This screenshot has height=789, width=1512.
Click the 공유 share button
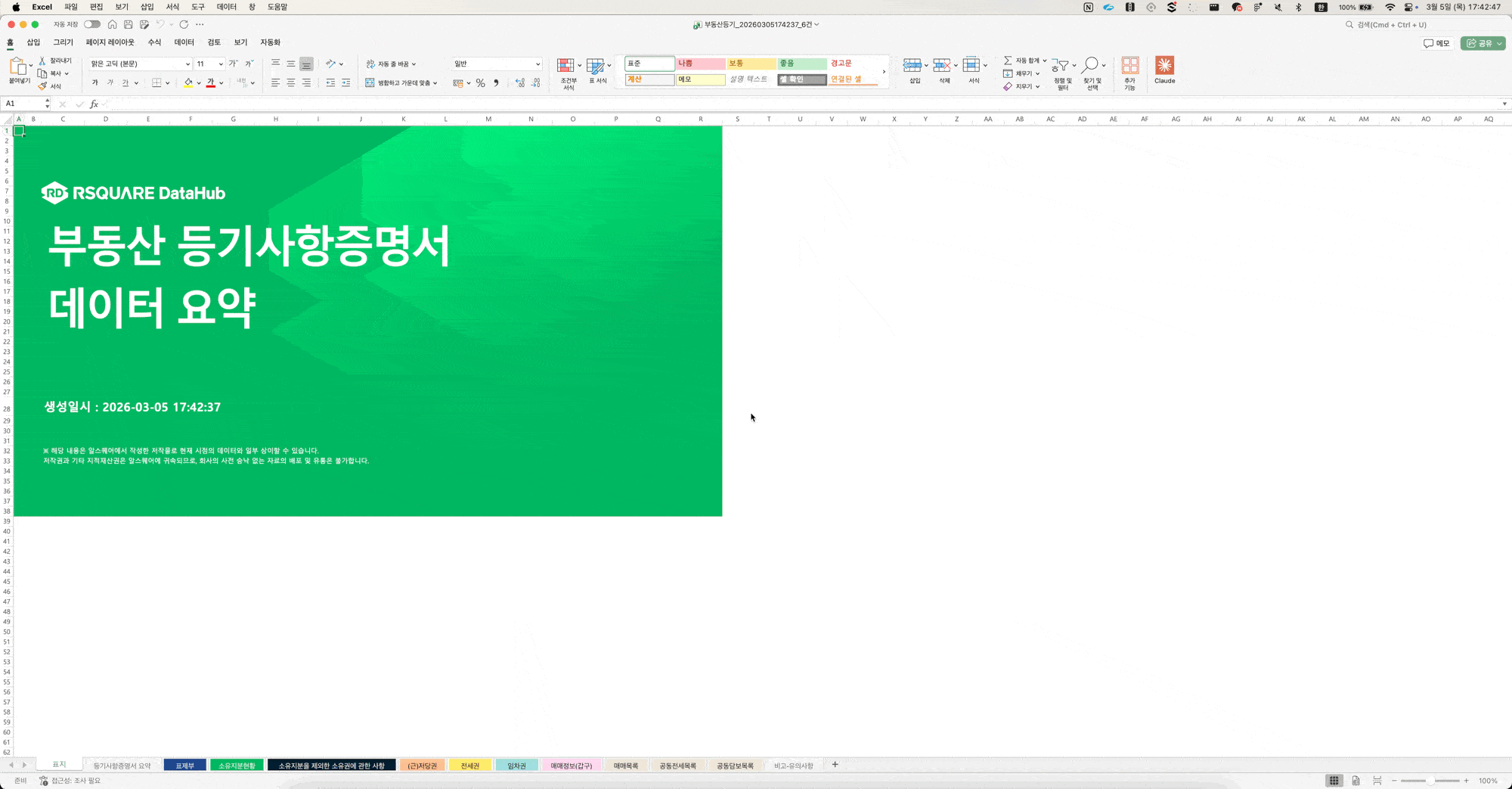[x=1483, y=43]
